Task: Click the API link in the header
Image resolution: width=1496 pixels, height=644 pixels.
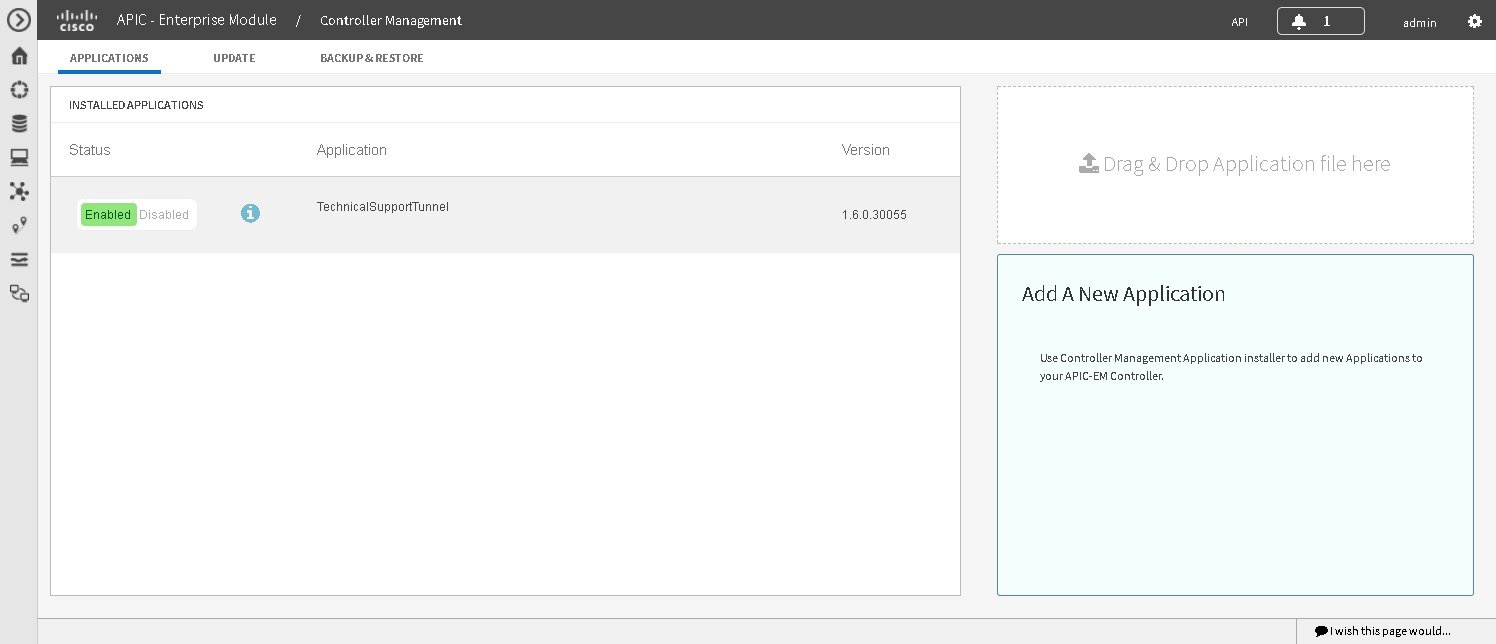Action: pos(1239,20)
